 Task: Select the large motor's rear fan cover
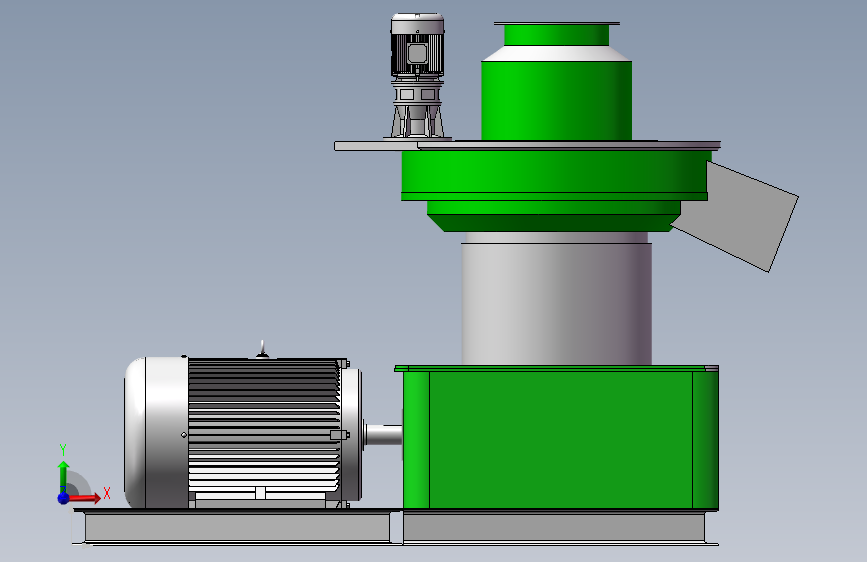click(x=156, y=432)
